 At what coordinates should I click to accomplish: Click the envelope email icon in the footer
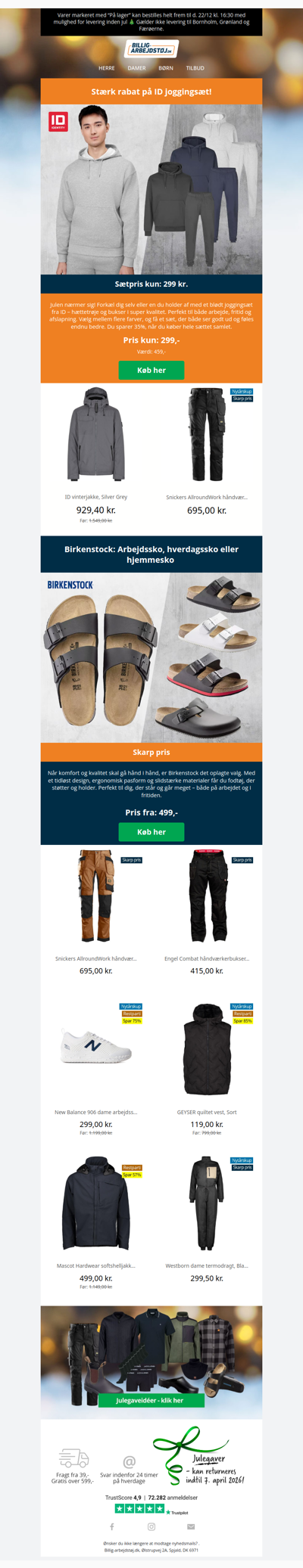point(191,1526)
